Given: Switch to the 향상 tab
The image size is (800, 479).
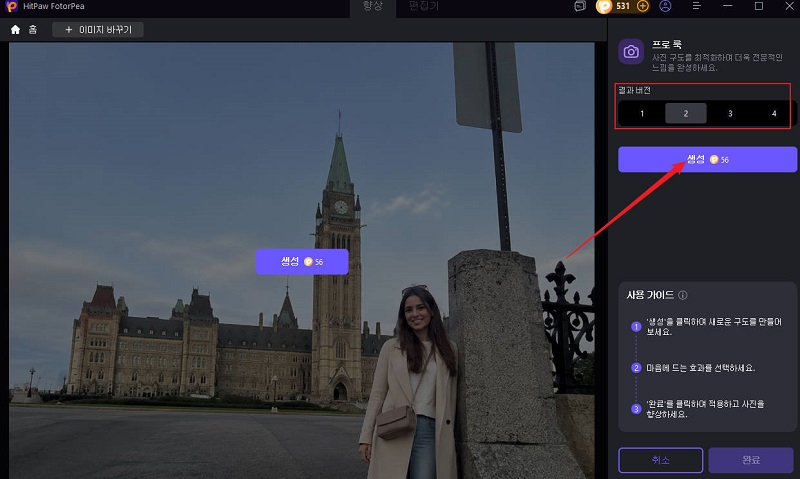Looking at the screenshot, I should click(x=372, y=6).
